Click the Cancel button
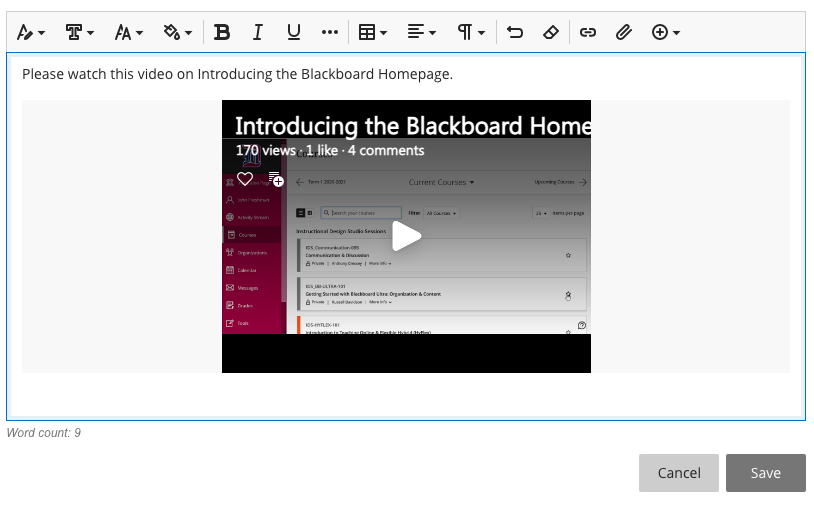Image resolution: width=814 pixels, height=520 pixels. click(679, 473)
